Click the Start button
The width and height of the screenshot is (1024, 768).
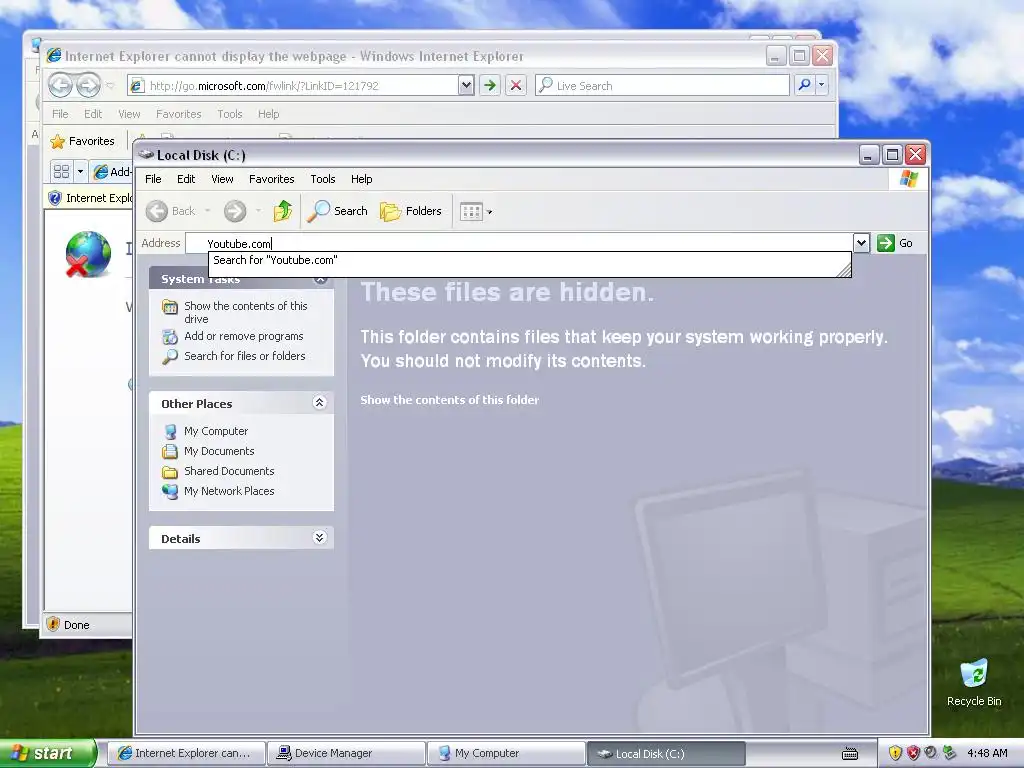pyautogui.click(x=46, y=753)
